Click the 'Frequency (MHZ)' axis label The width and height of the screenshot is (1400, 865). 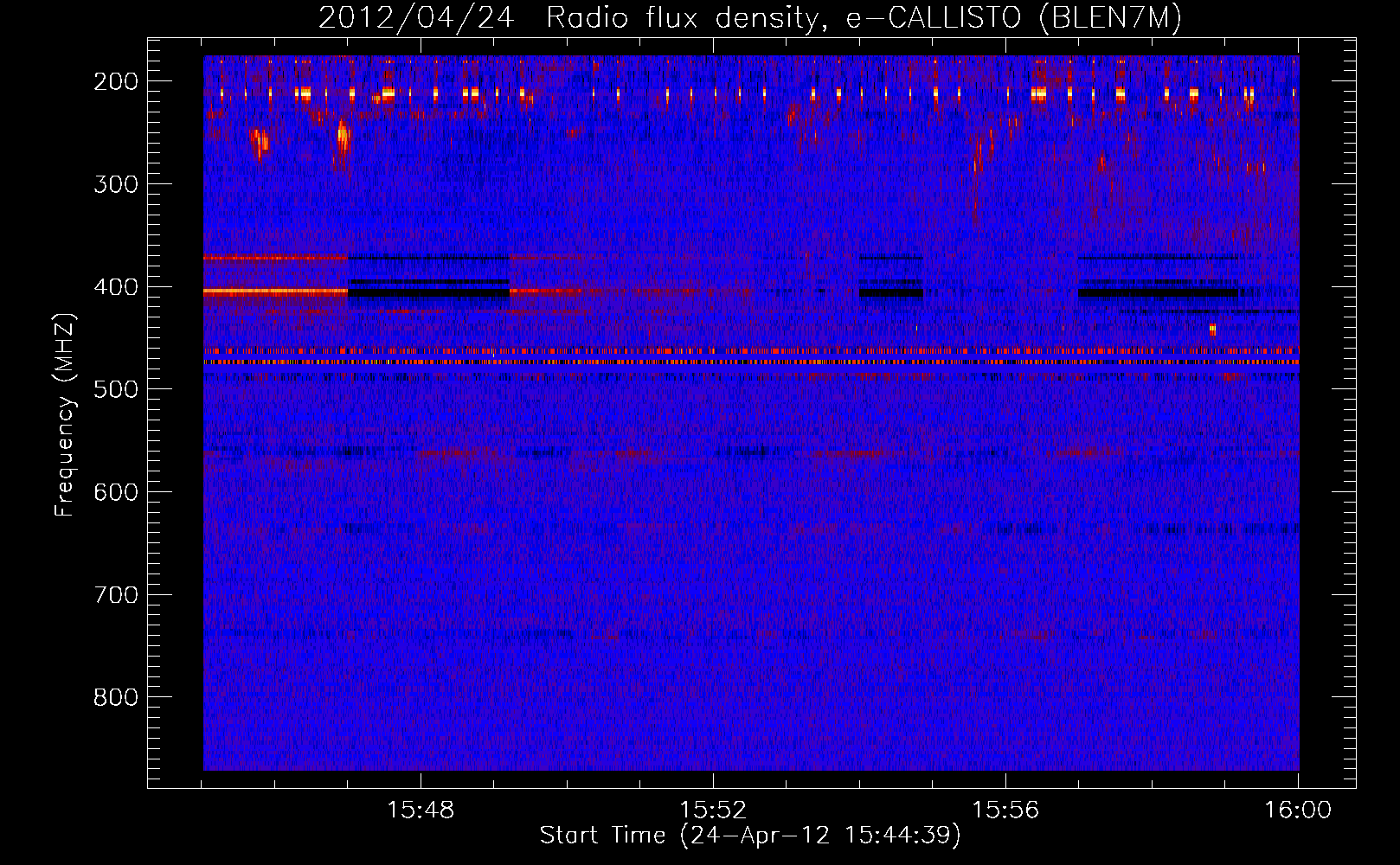pyautogui.click(x=65, y=414)
